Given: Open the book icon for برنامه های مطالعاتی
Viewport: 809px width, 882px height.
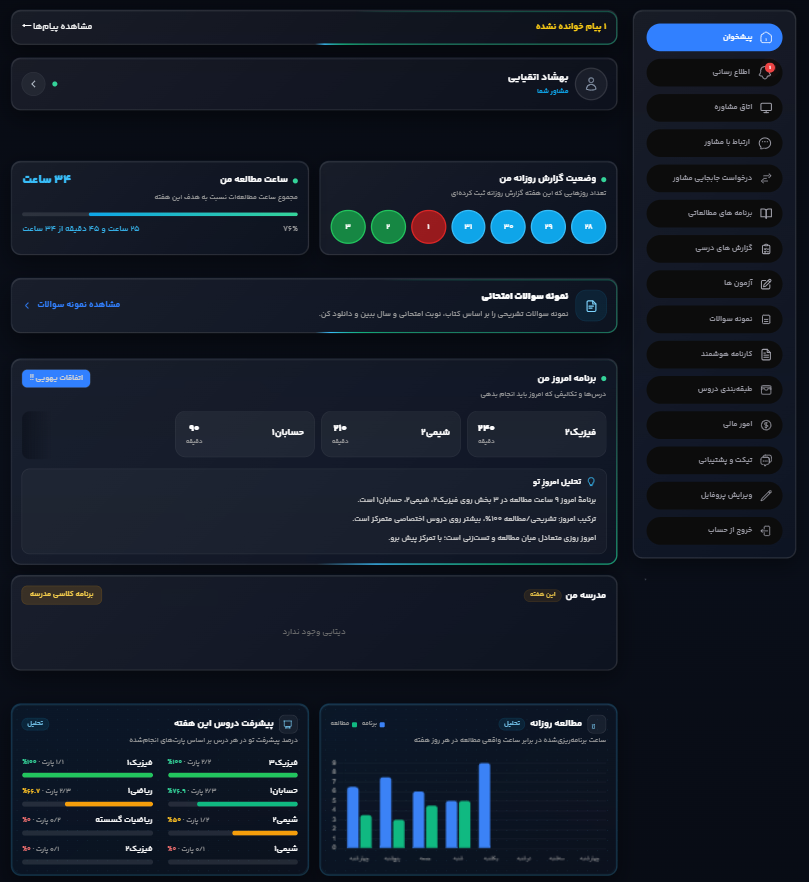Looking at the screenshot, I should 766,213.
